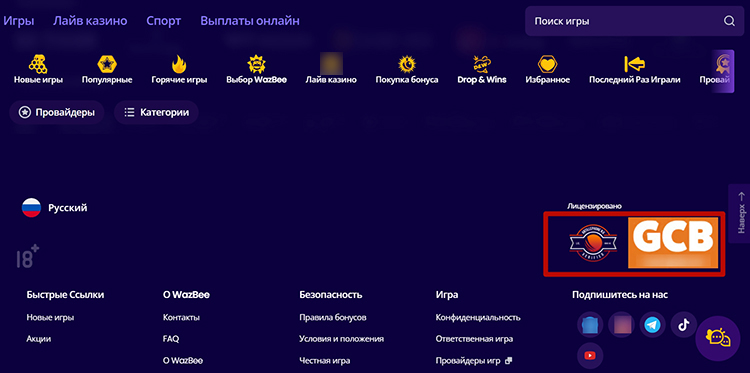Click the round verified license seal
This screenshot has width=750, height=373.
[593, 244]
